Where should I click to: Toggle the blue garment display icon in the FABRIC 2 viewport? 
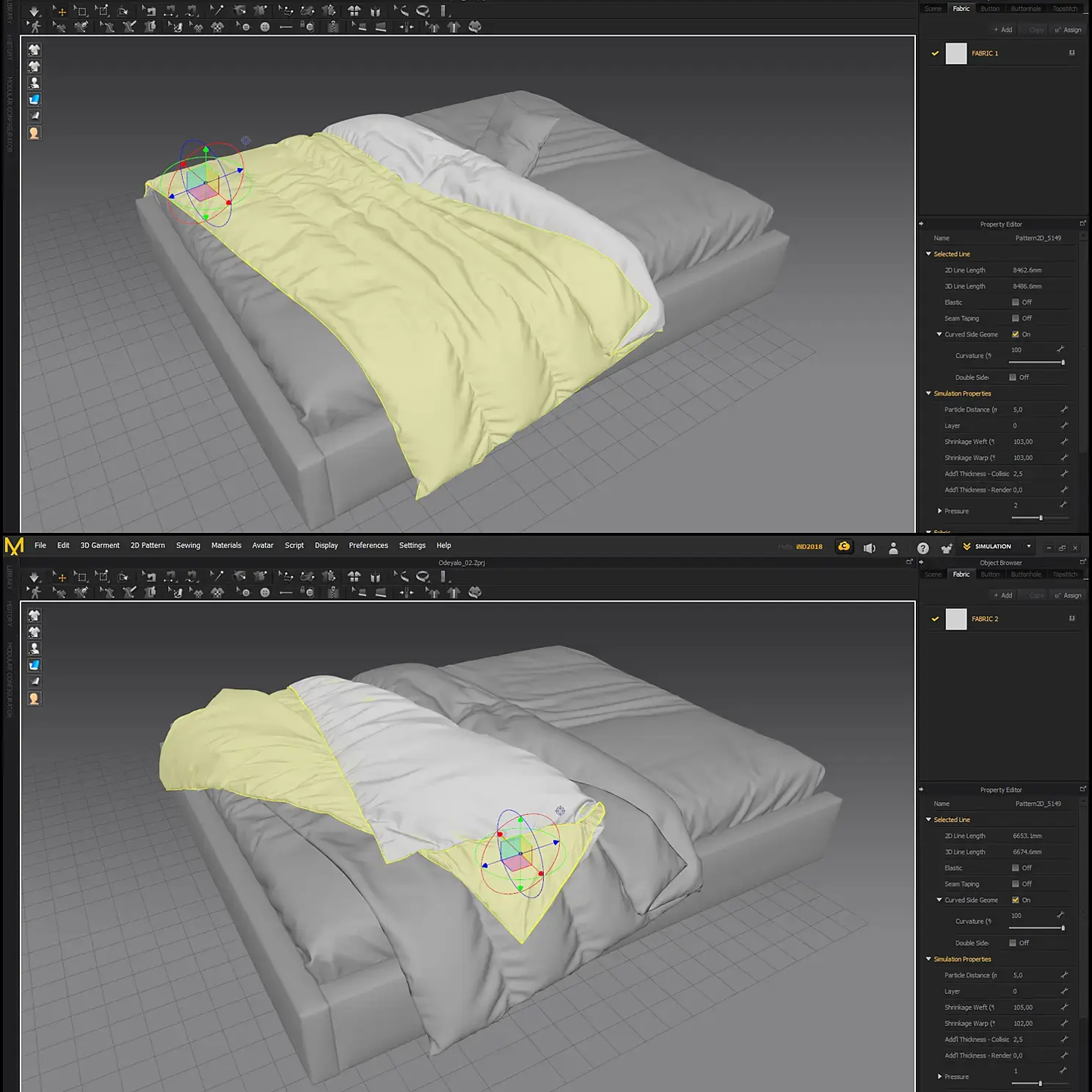(x=34, y=666)
